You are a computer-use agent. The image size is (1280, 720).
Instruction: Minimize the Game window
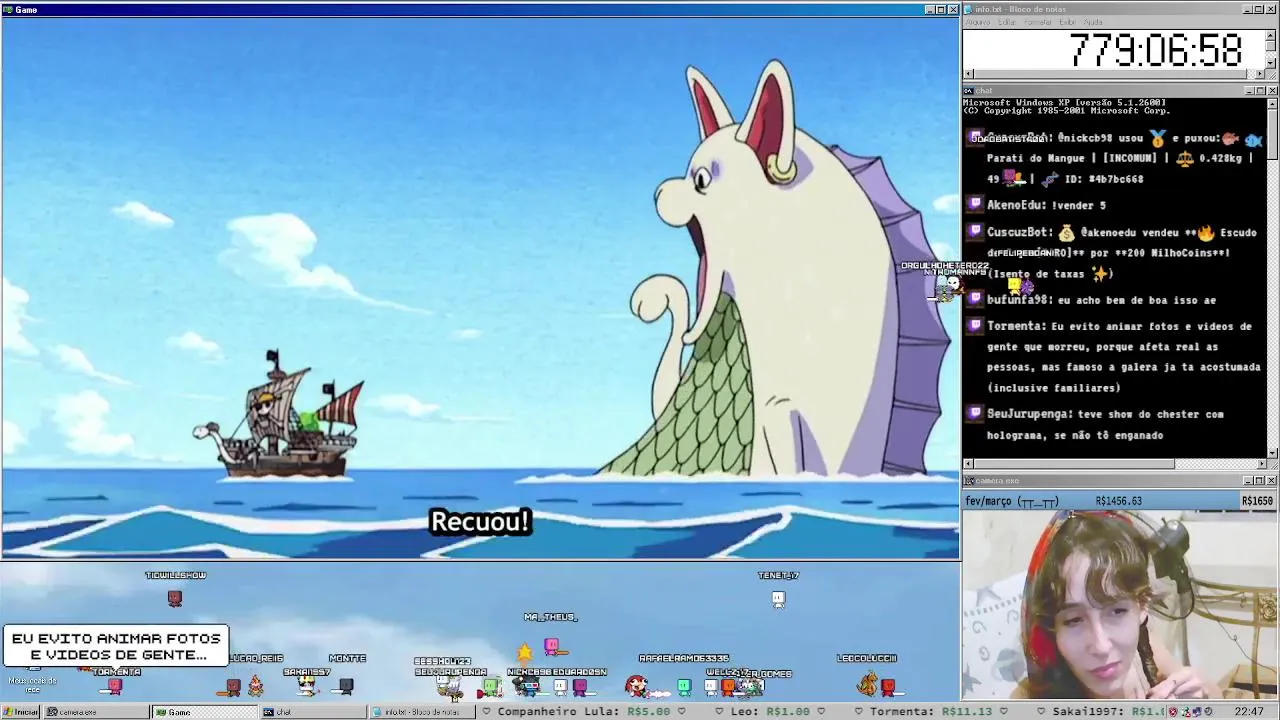point(929,9)
